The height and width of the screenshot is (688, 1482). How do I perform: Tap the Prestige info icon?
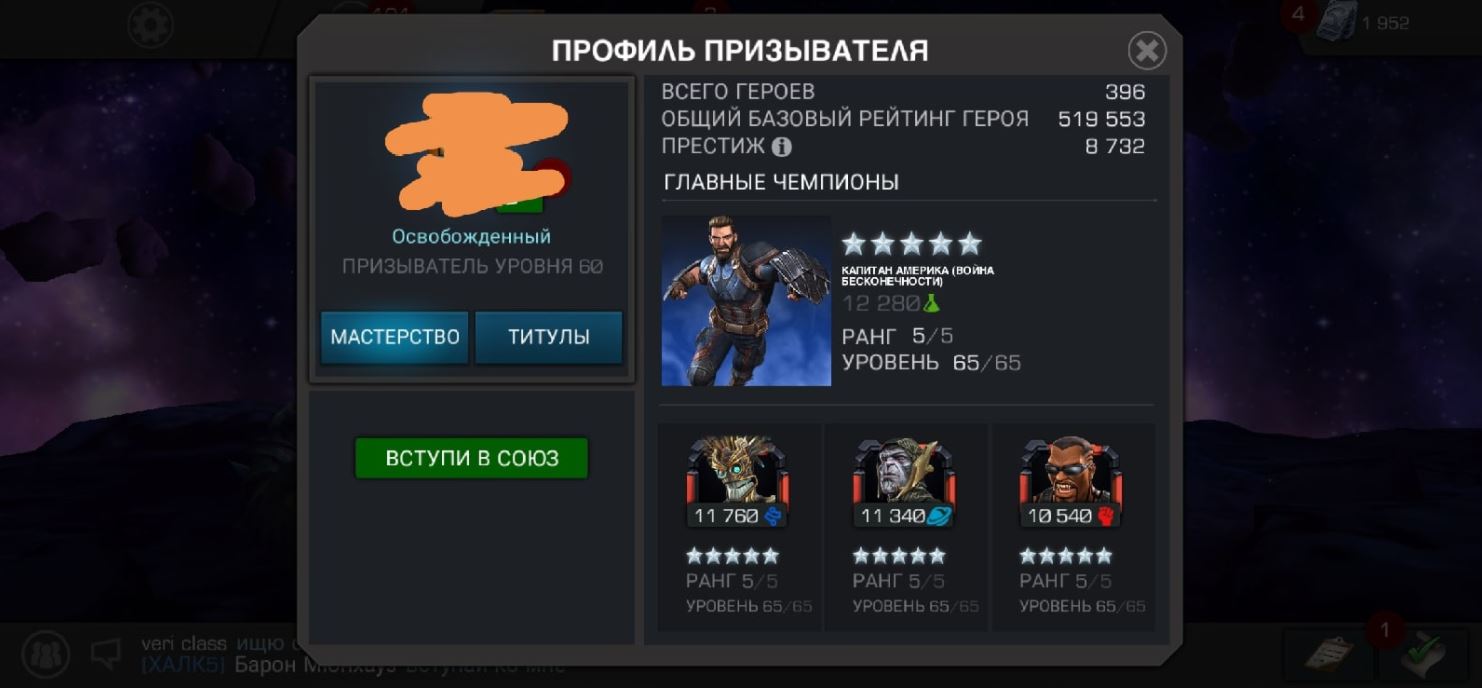pyautogui.click(x=782, y=147)
